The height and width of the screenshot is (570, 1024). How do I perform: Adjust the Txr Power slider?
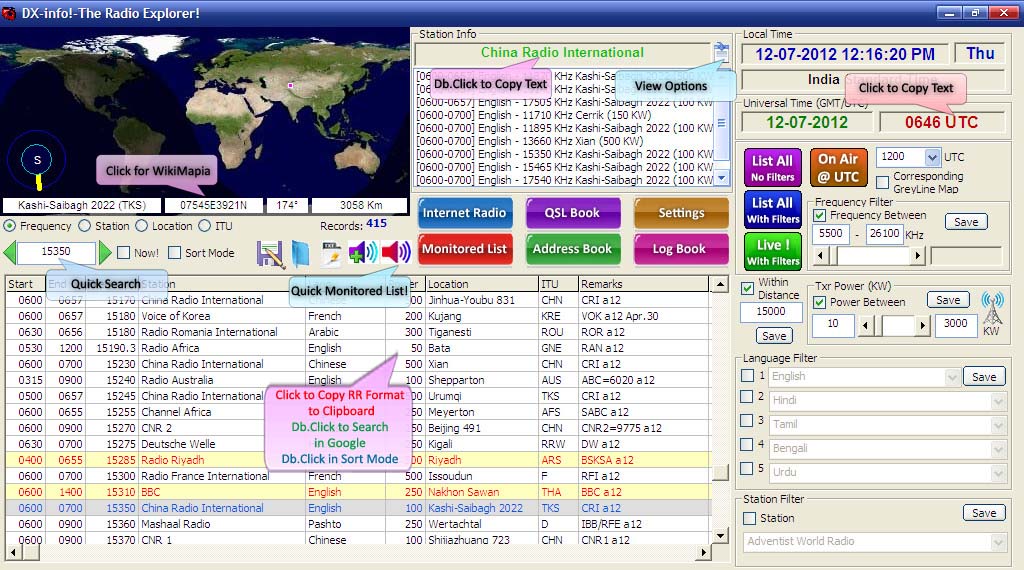click(894, 325)
